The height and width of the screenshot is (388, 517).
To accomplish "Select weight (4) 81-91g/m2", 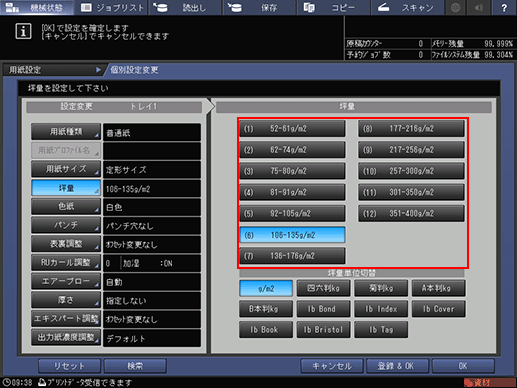I will point(292,192).
